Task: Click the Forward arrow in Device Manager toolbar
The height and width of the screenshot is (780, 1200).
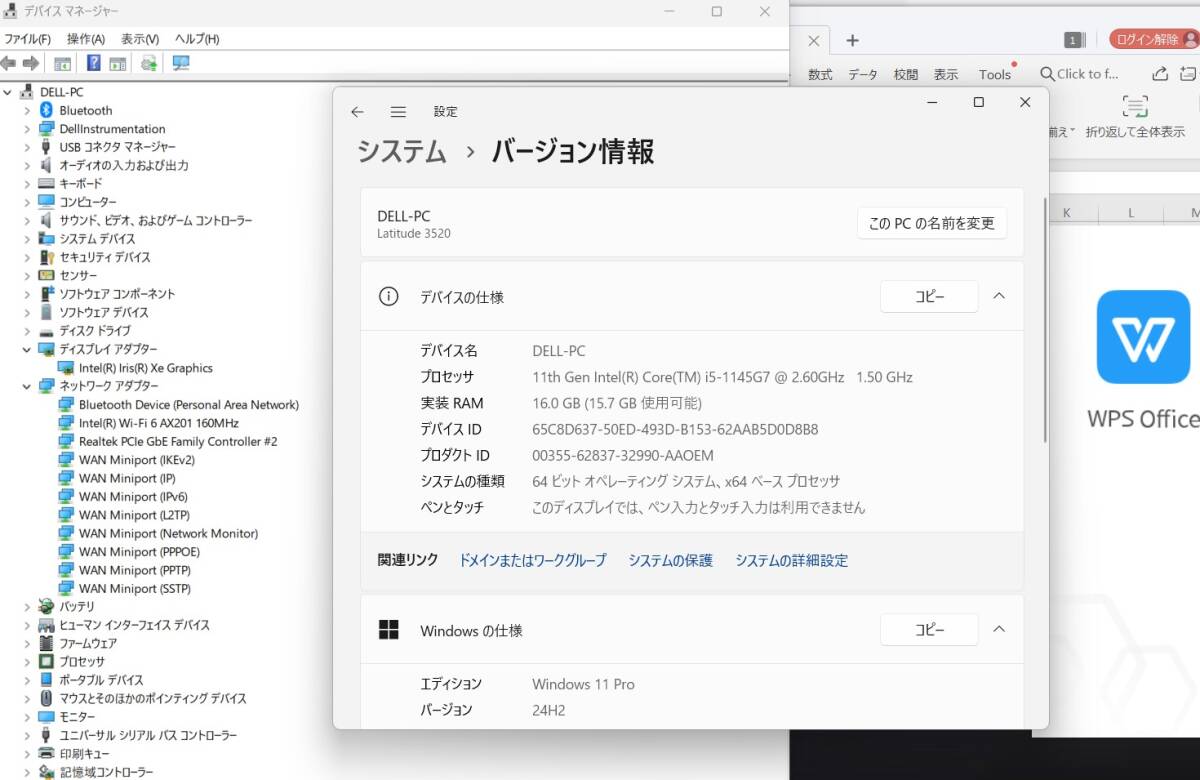Action: (x=31, y=63)
